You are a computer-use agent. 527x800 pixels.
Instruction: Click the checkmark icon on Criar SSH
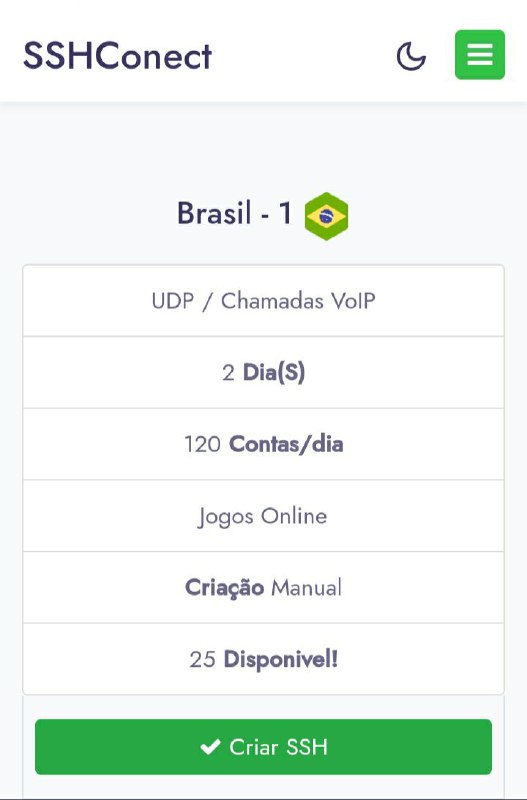point(210,747)
